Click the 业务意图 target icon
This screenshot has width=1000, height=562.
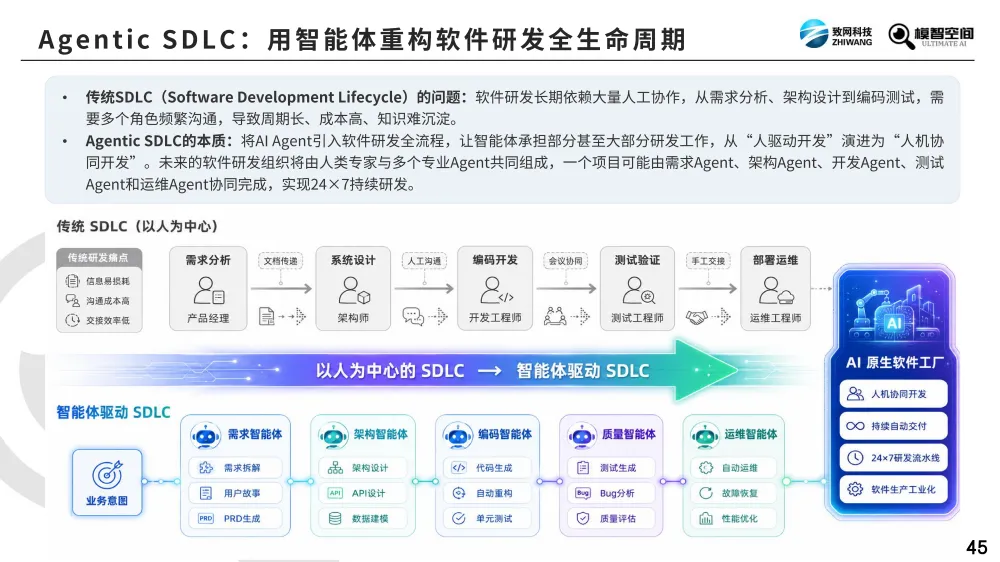(x=107, y=475)
